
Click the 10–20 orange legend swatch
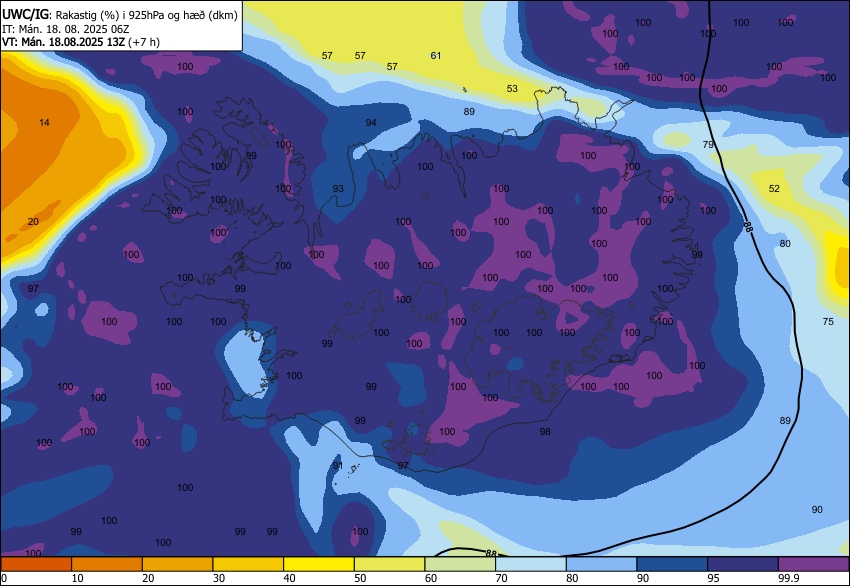(106, 564)
